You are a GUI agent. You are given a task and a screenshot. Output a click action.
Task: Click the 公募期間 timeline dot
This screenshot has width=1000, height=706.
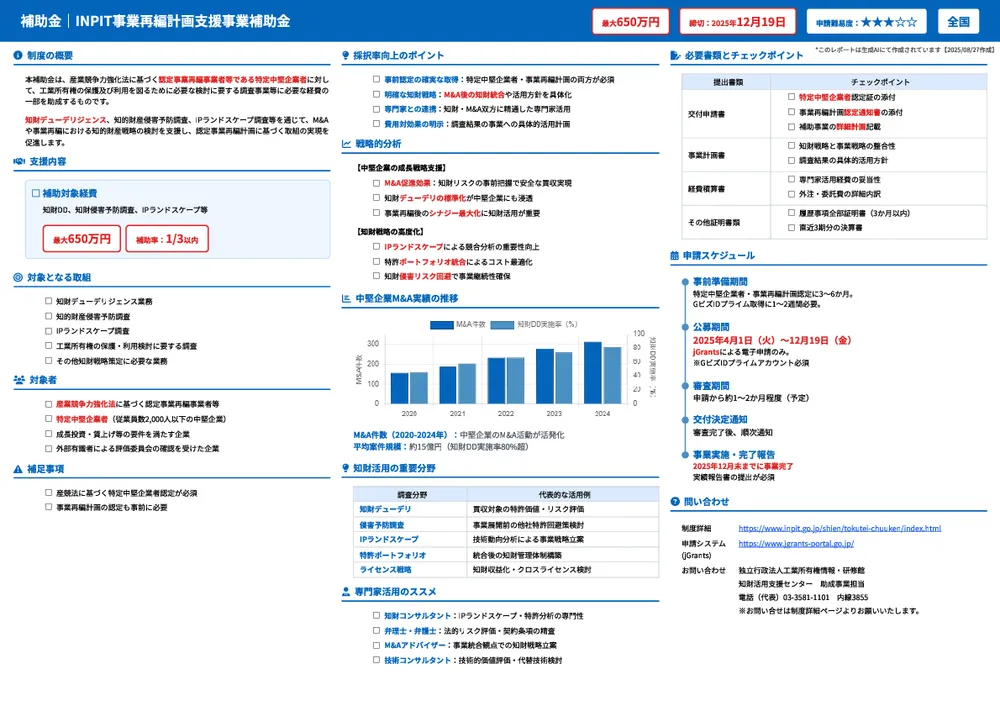click(x=685, y=327)
